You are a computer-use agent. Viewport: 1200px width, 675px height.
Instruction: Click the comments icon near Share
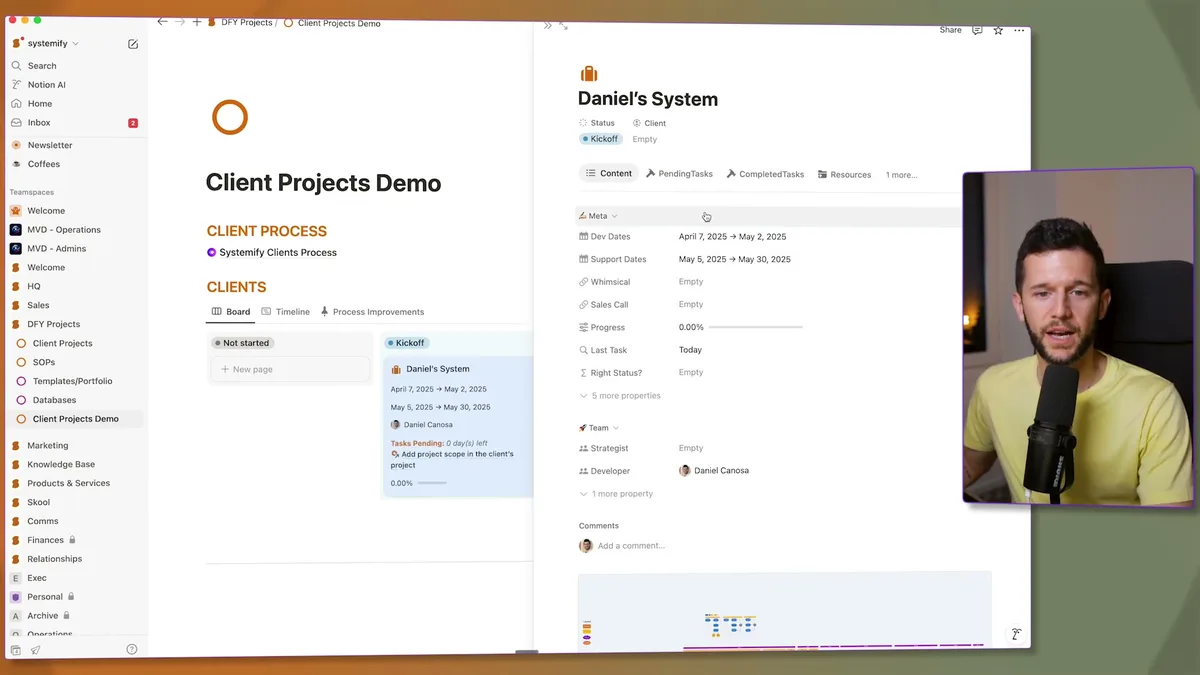point(976,30)
